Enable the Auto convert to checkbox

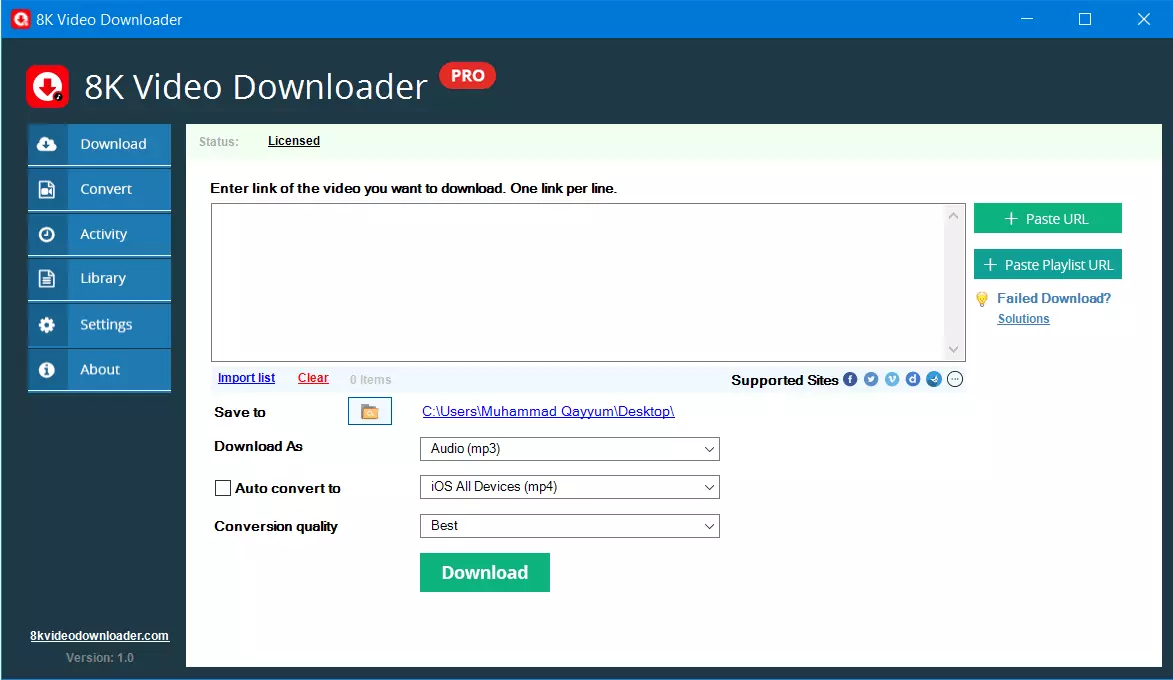tap(223, 488)
